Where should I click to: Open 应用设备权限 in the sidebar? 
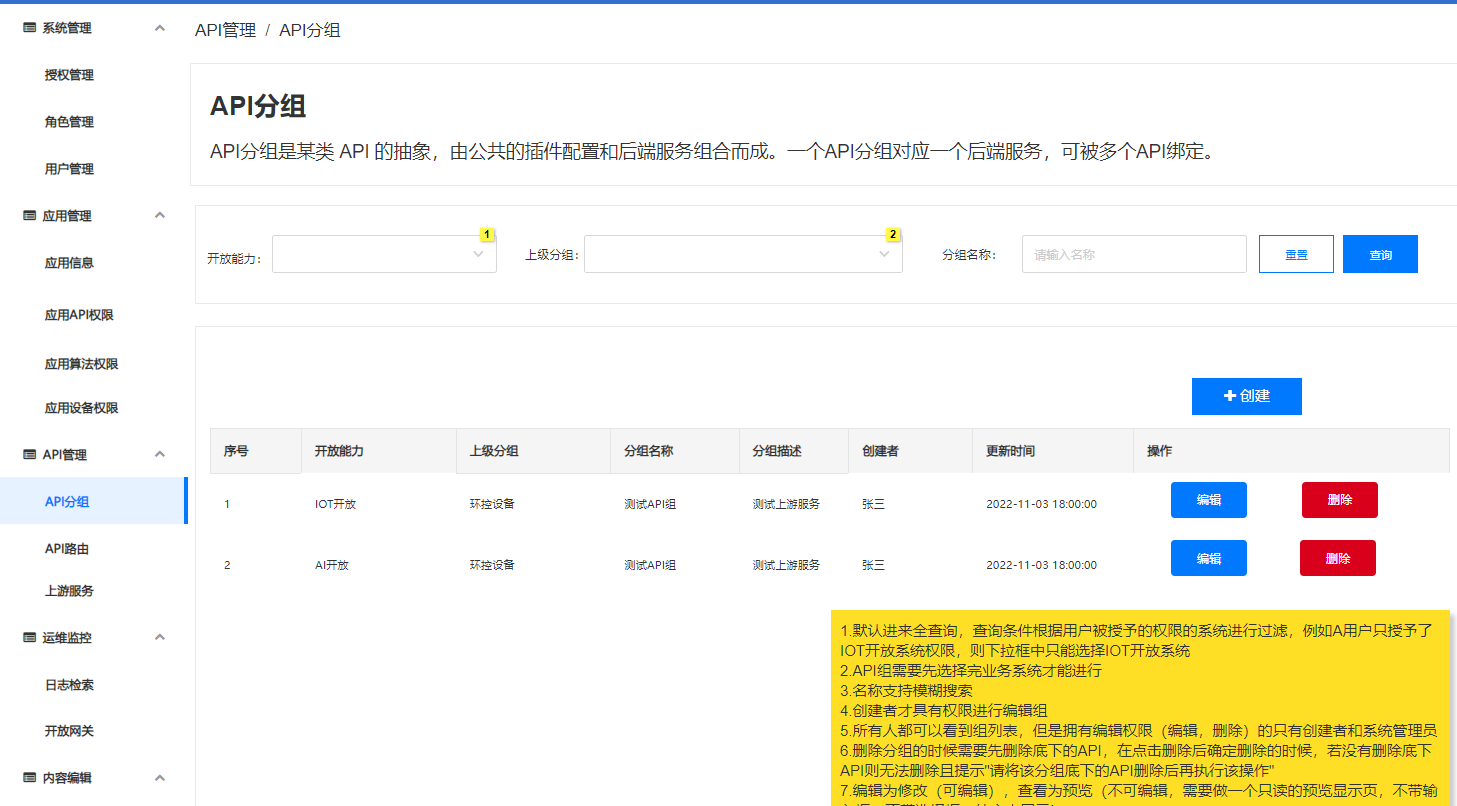coord(81,408)
